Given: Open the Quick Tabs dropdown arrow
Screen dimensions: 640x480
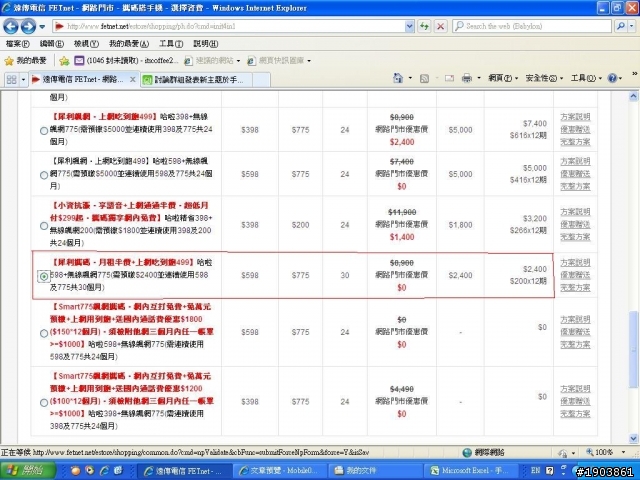Looking at the screenshot, I should coord(23,79).
